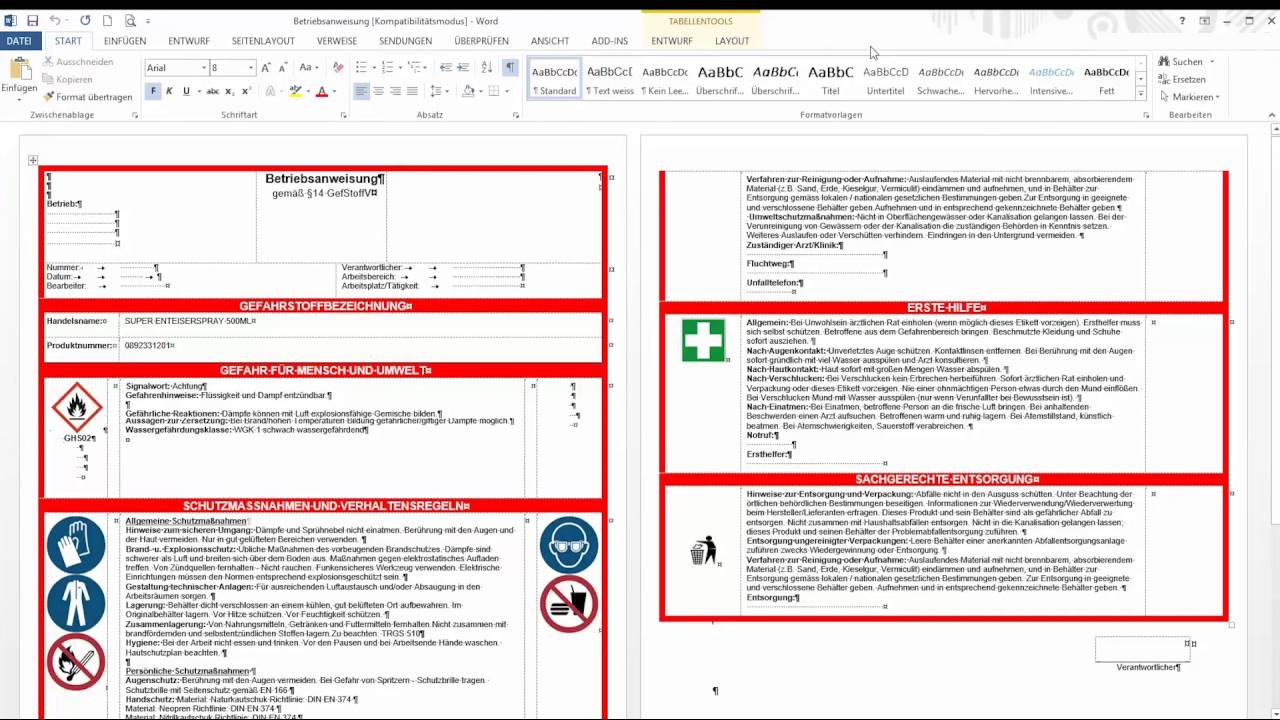
Task: Align text to the center
Action: pyautogui.click(x=378, y=91)
